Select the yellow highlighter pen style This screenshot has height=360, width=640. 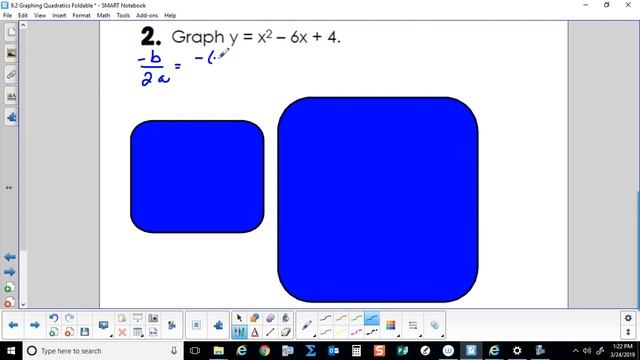click(341, 332)
